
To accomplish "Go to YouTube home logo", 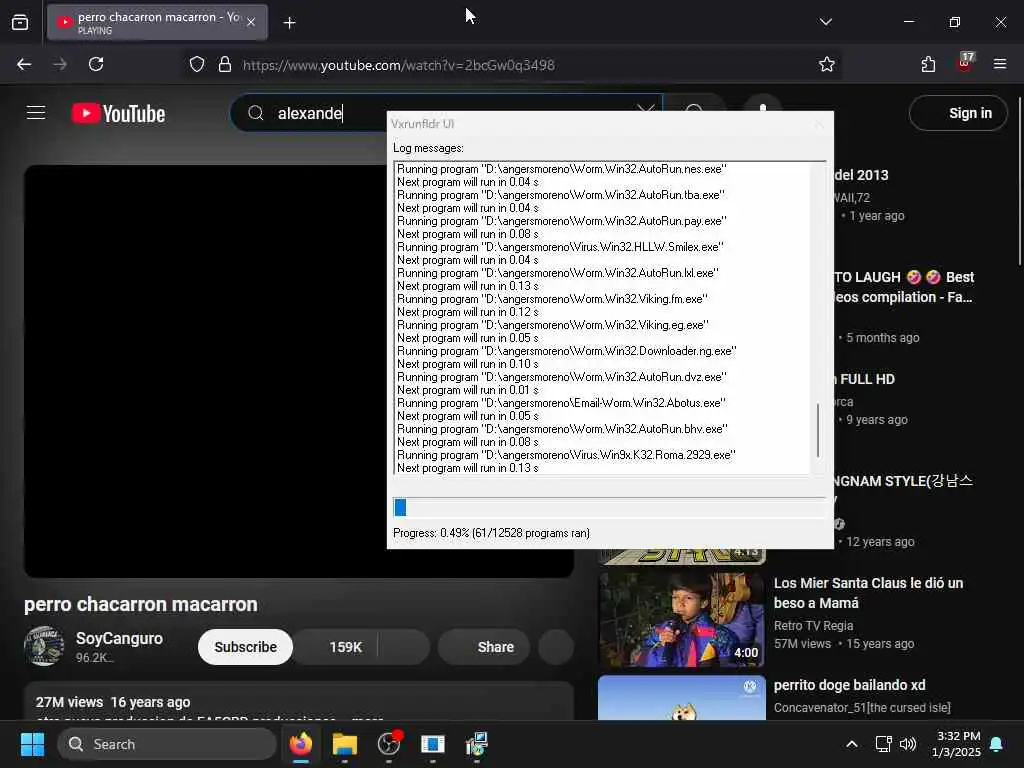I will (x=118, y=114).
